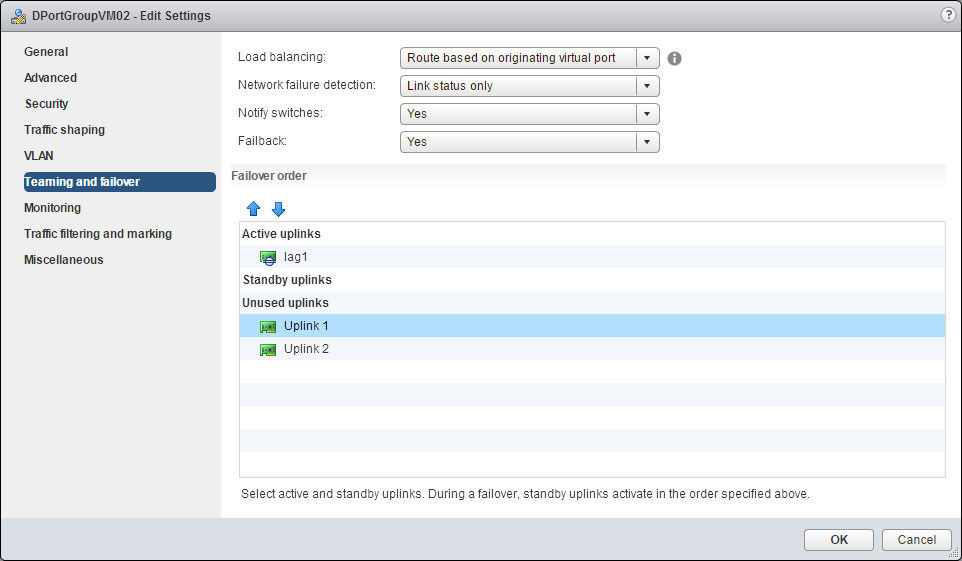Image resolution: width=962 pixels, height=561 pixels.
Task: Switch to the General settings page
Action: tap(46, 52)
